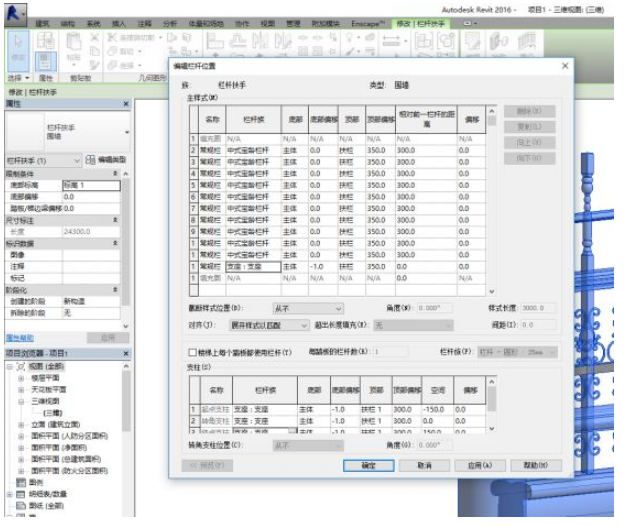Click the Cancel button in the dialog
This screenshot has width=626, height=526.
(x=424, y=465)
